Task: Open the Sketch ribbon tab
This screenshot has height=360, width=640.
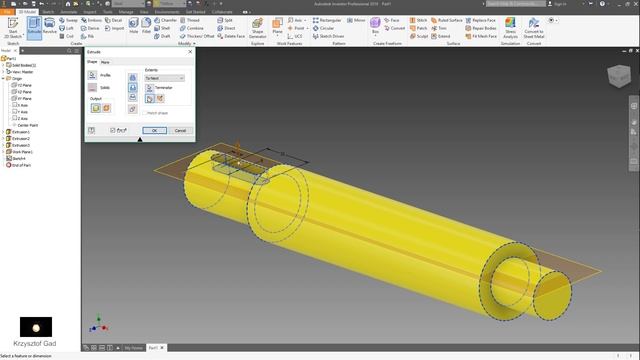Action: pyautogui.click(x=48, y=12)
